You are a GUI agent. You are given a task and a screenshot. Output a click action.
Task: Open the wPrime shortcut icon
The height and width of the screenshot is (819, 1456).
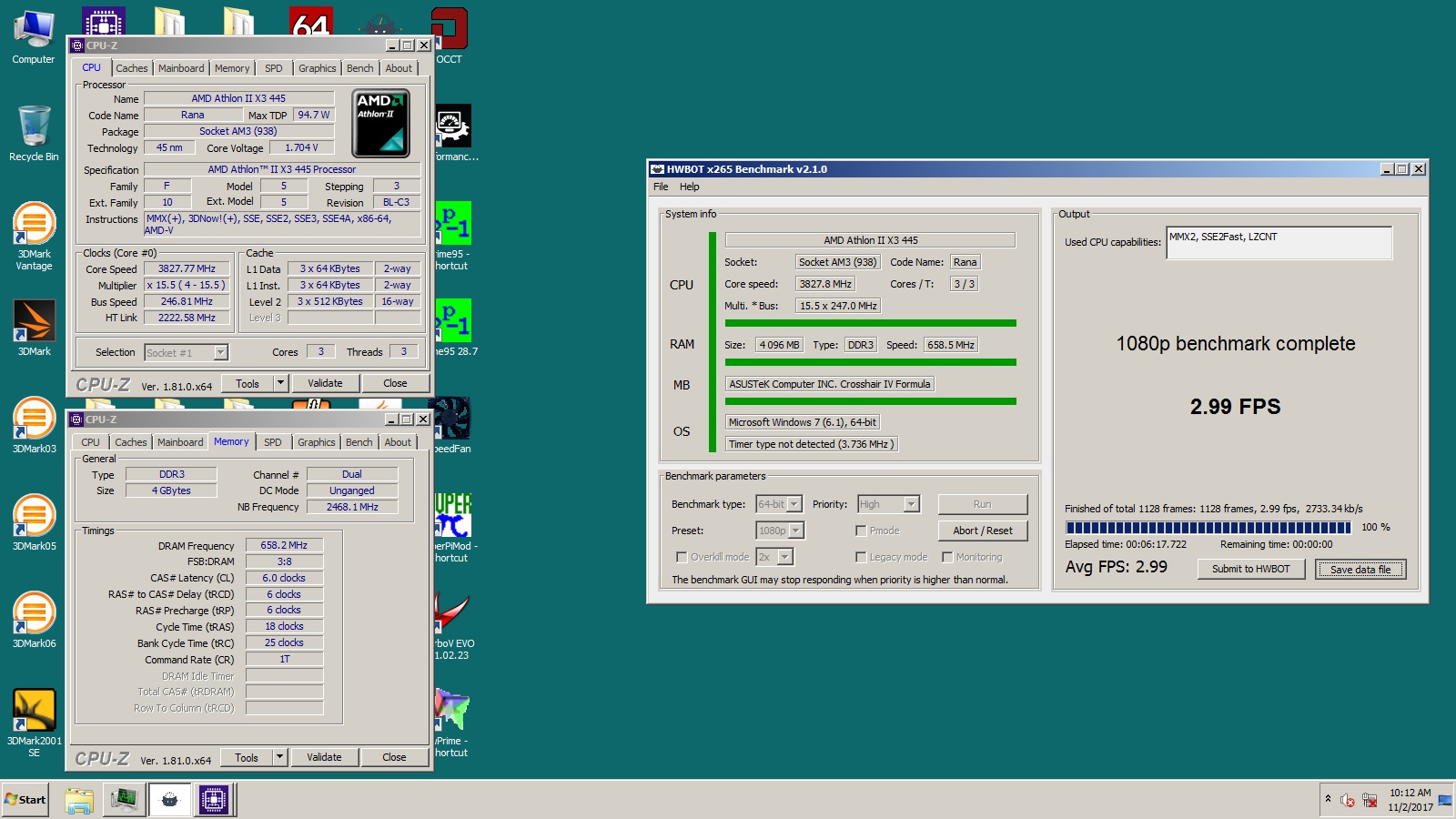[452, 723]
